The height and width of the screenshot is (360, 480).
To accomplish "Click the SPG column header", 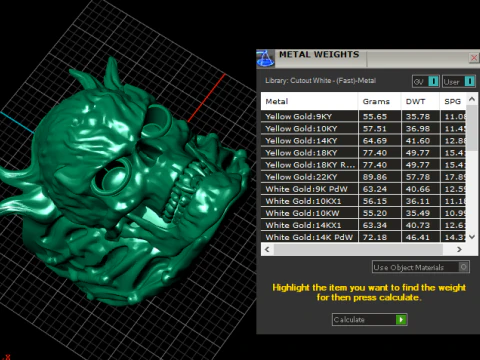I will 453,101.
